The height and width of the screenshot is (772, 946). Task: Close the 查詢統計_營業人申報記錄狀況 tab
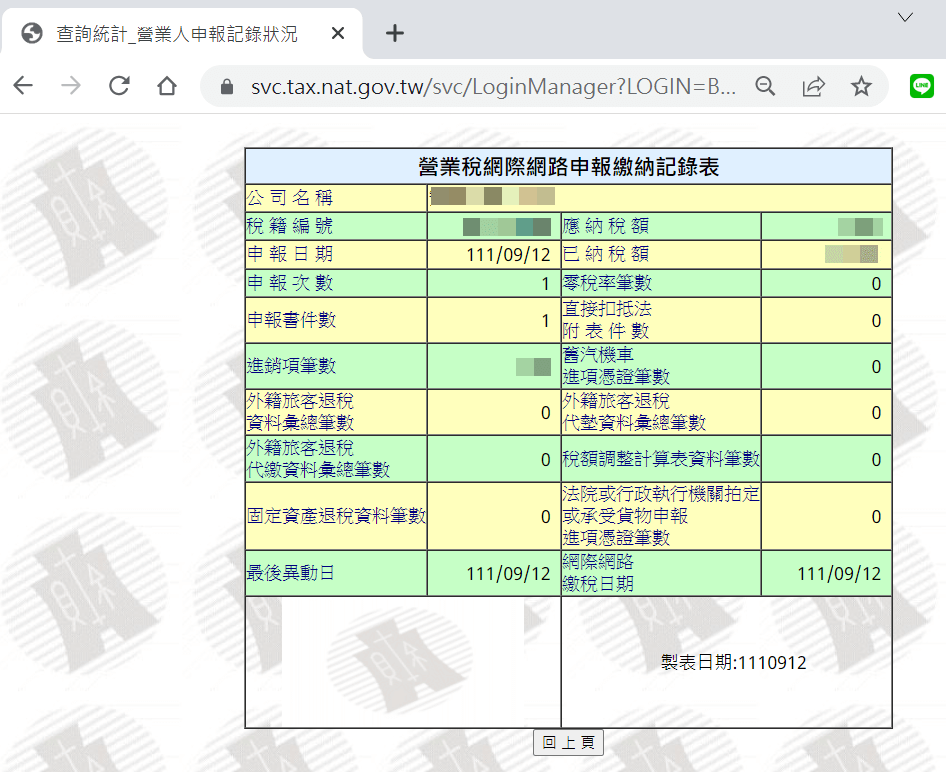(338, 33)
